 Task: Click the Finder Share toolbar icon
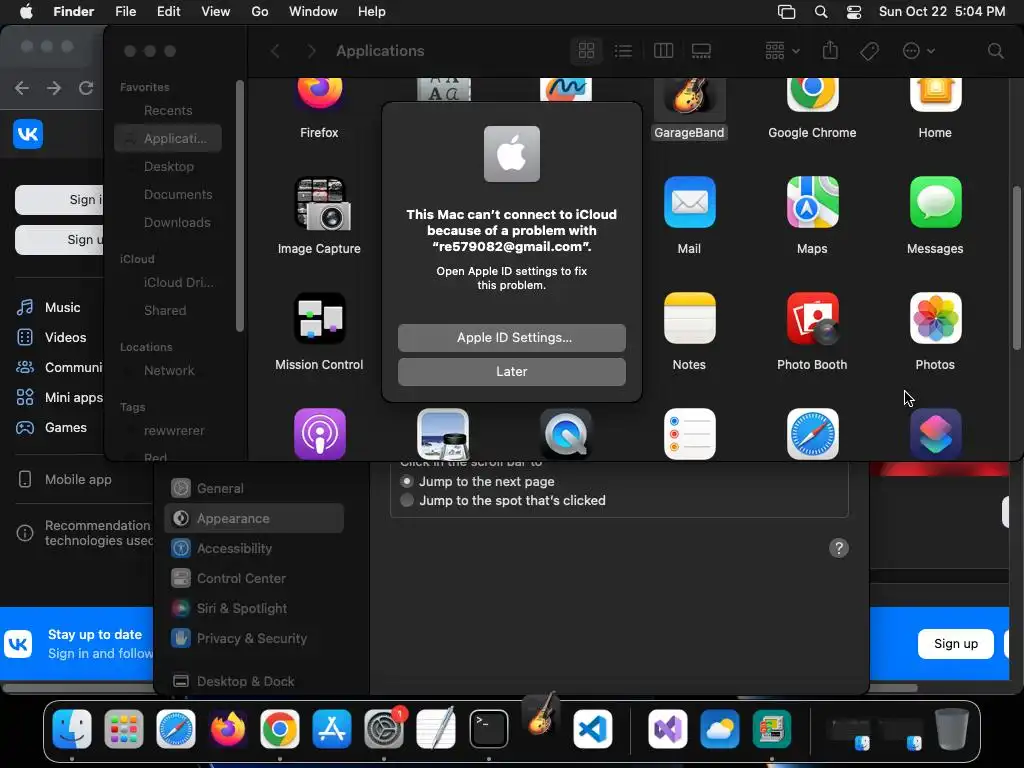[830, 50]
